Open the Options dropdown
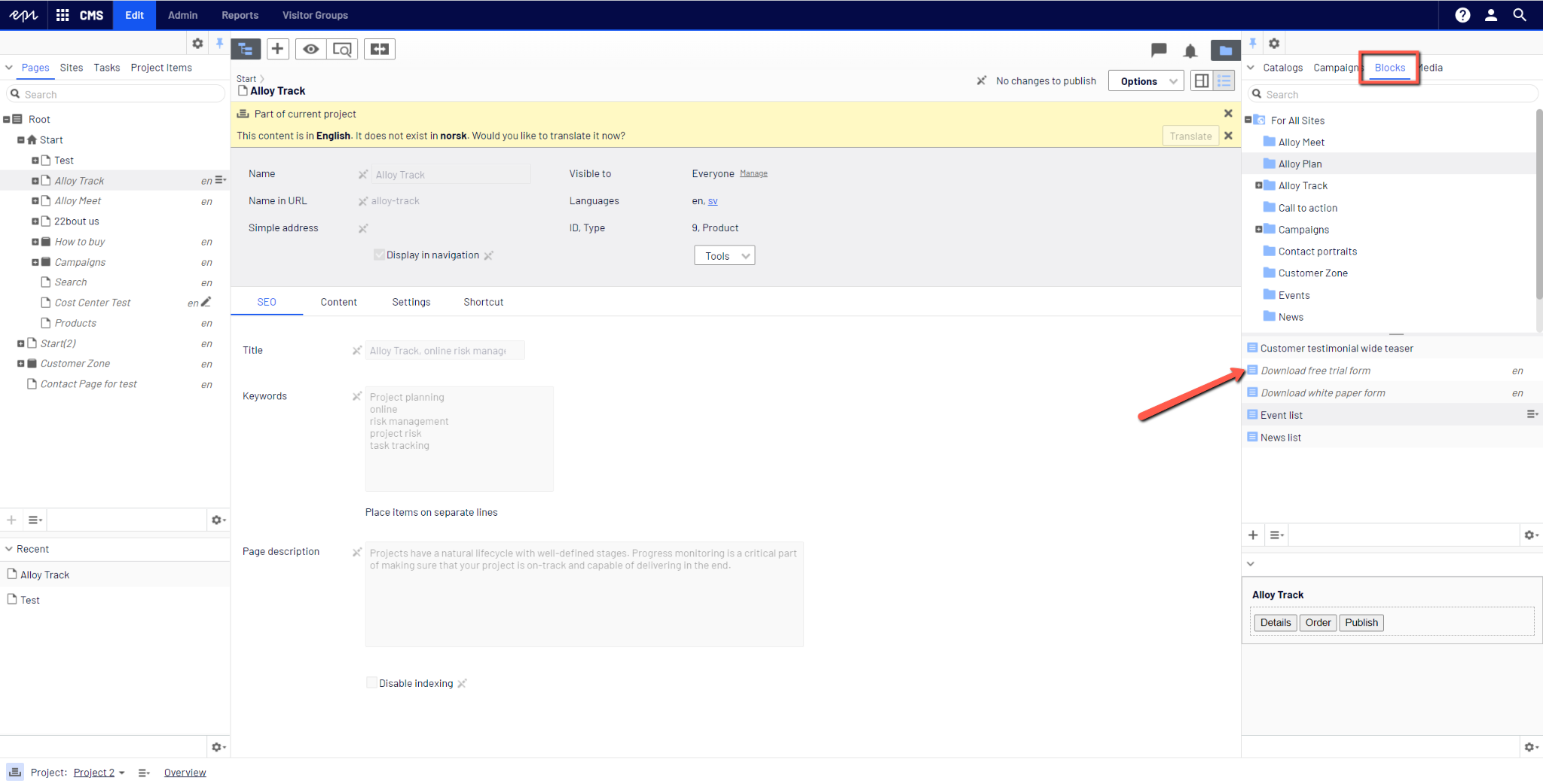 click(x=1146, y=81)
